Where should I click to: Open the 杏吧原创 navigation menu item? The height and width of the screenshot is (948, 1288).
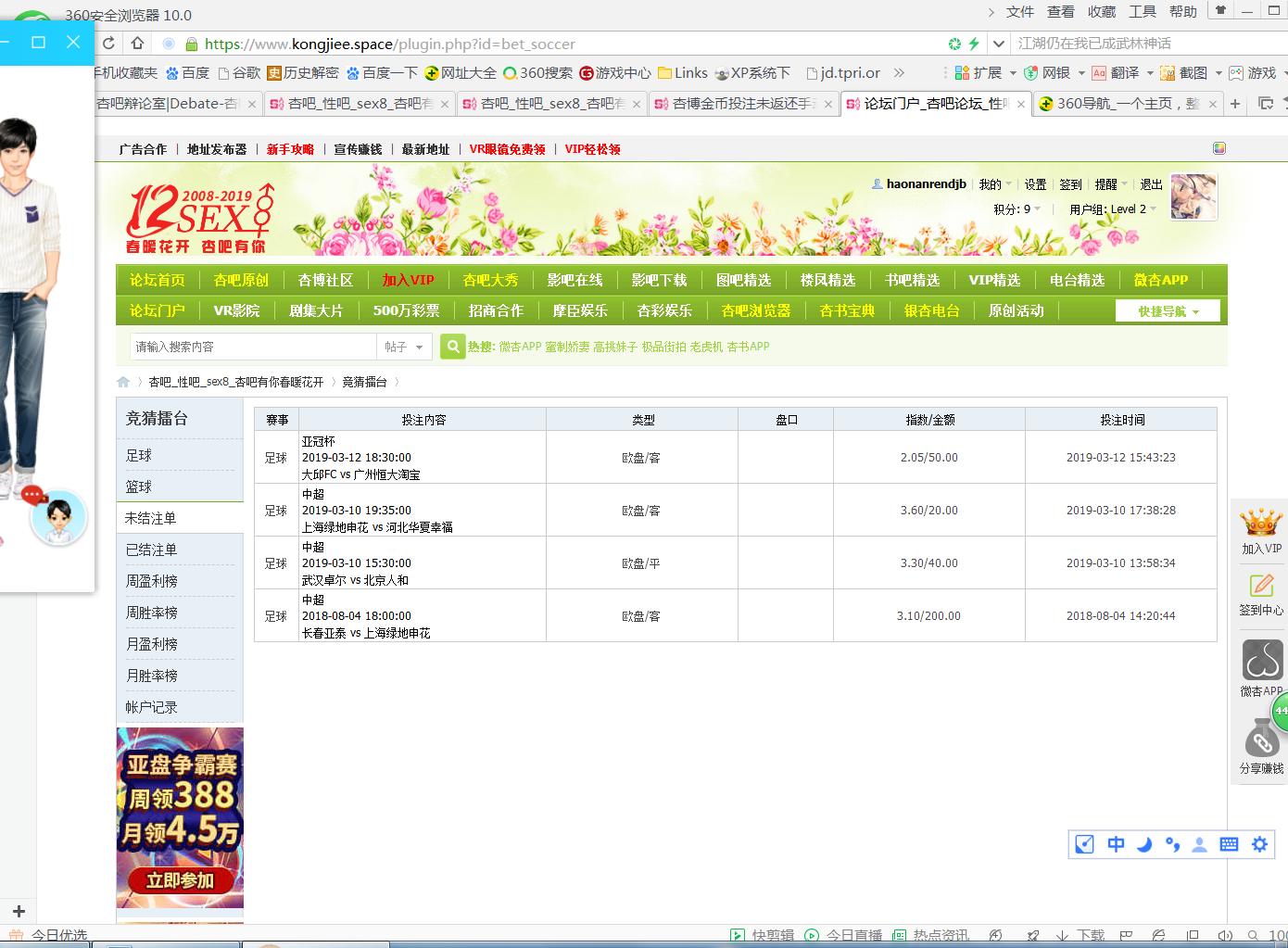pos(241,280)
